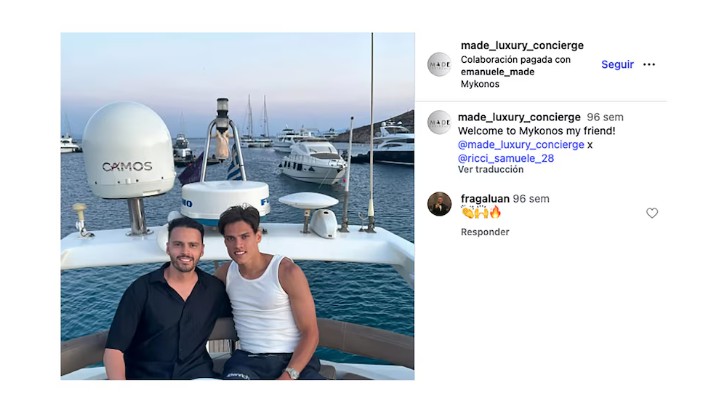
Task: Open the @made_luxury_concierge mention
Action: tap(521, 145)
